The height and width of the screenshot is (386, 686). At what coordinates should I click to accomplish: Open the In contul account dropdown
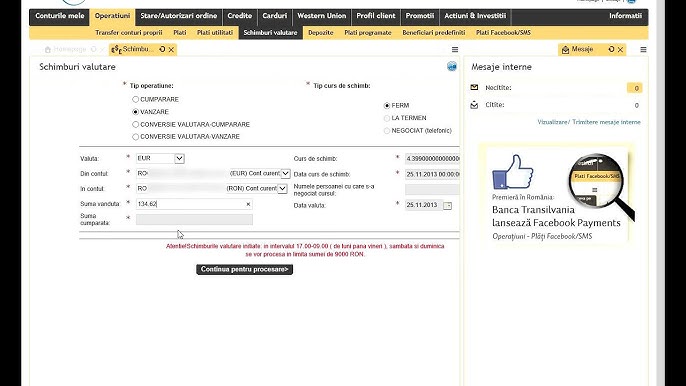click(x=283, y=189)
